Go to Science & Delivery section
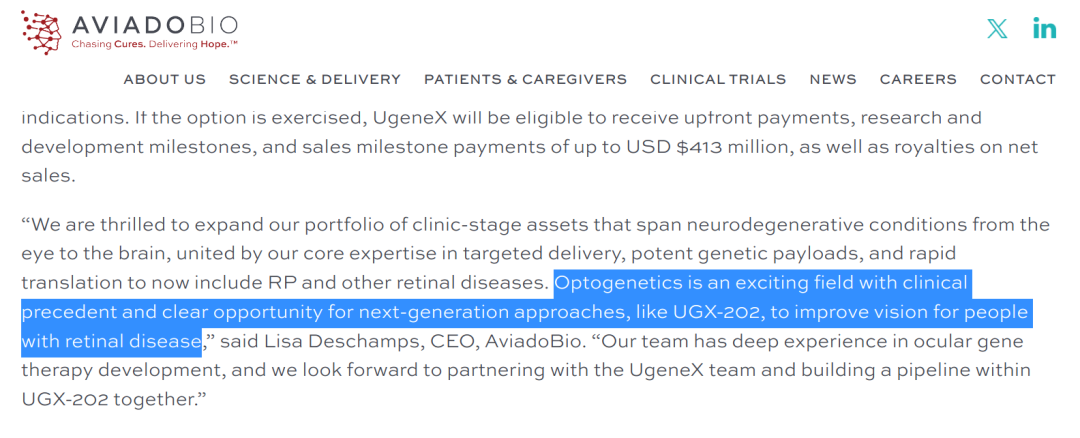Image resolution: width=1080 pixels, height=438 pixels. point(315,79)
